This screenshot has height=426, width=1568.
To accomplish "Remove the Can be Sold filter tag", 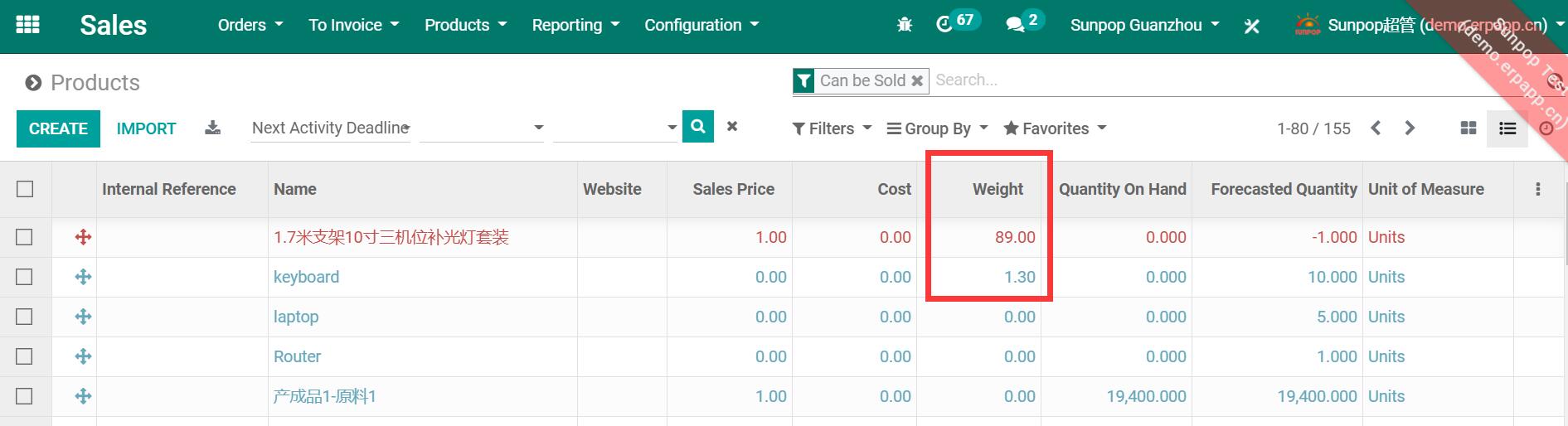I will pyautogui.click(x=917, y=80).
